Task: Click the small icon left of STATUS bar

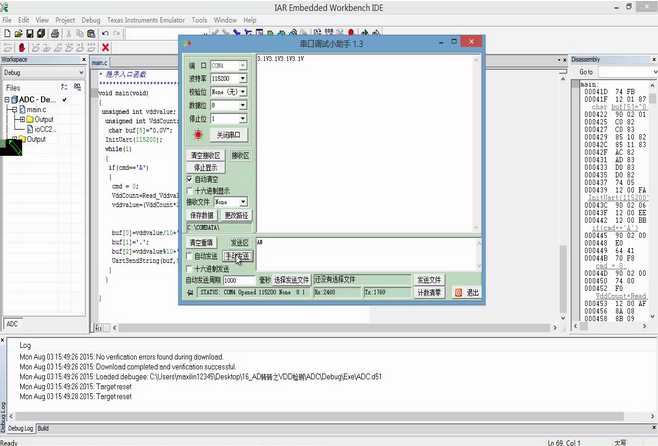Action: [x=191, y=292]
